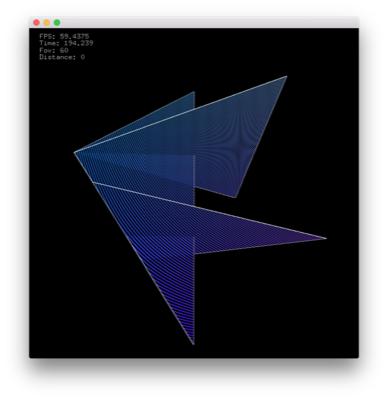This screenshot has width=388, height=400.
Task: Click the empty gray title bar
Action: 207,22
